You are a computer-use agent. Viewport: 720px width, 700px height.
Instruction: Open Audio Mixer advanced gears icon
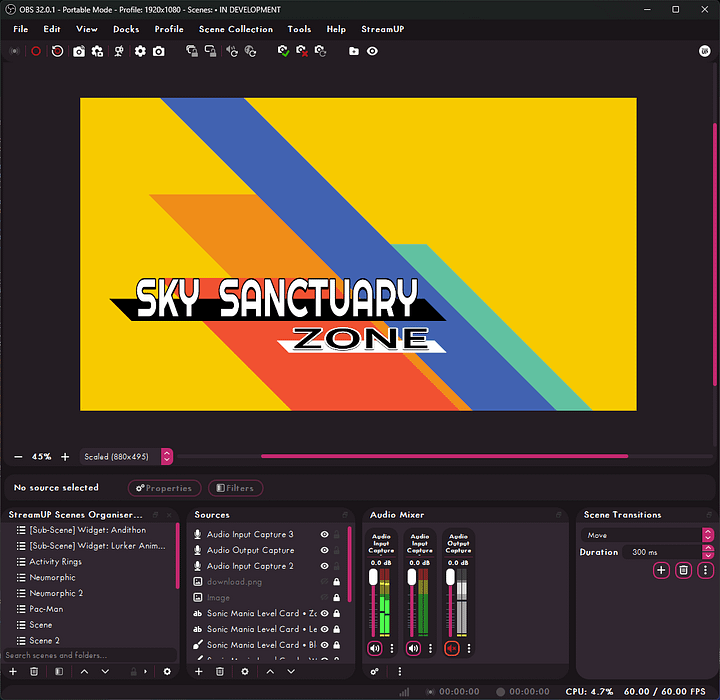point(375,672)
